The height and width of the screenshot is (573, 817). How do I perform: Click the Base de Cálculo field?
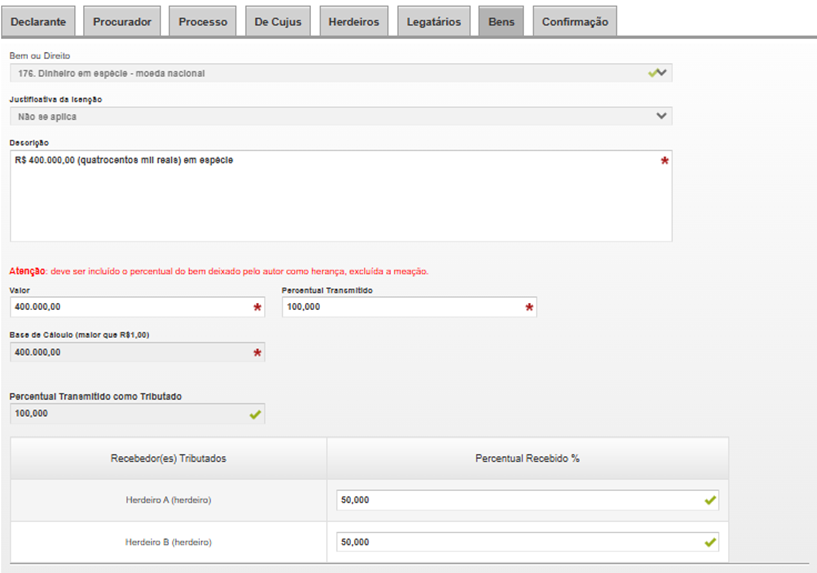click(130, 352)
